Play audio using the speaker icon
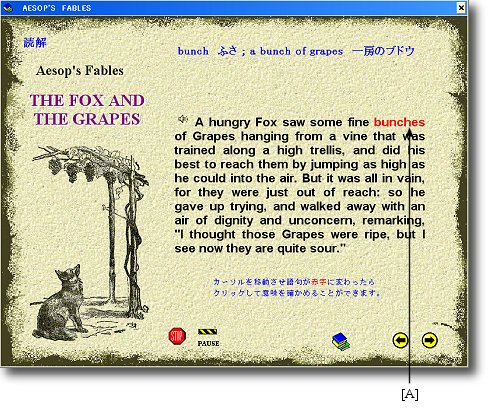The image size is (500, 420). tap(183, 119)
